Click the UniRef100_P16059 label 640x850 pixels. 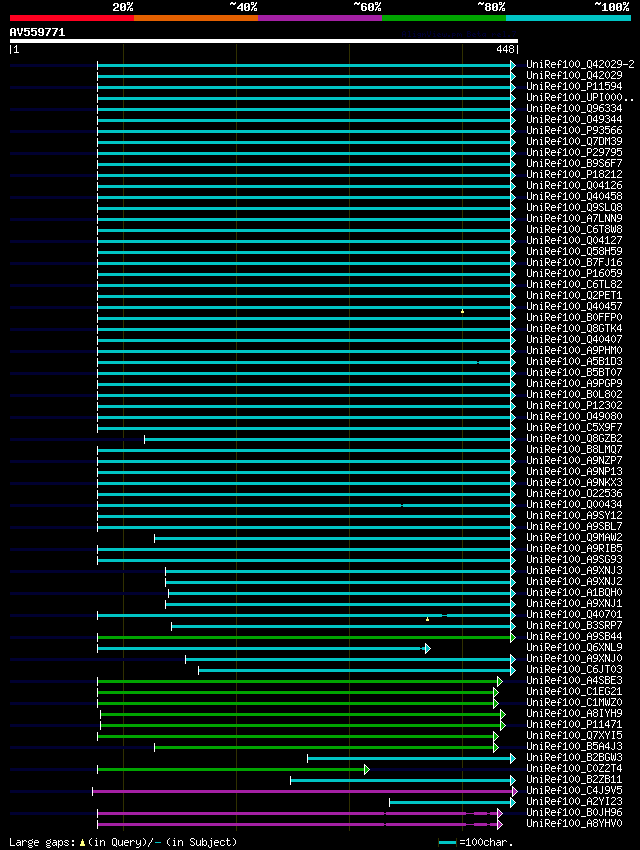574,274
